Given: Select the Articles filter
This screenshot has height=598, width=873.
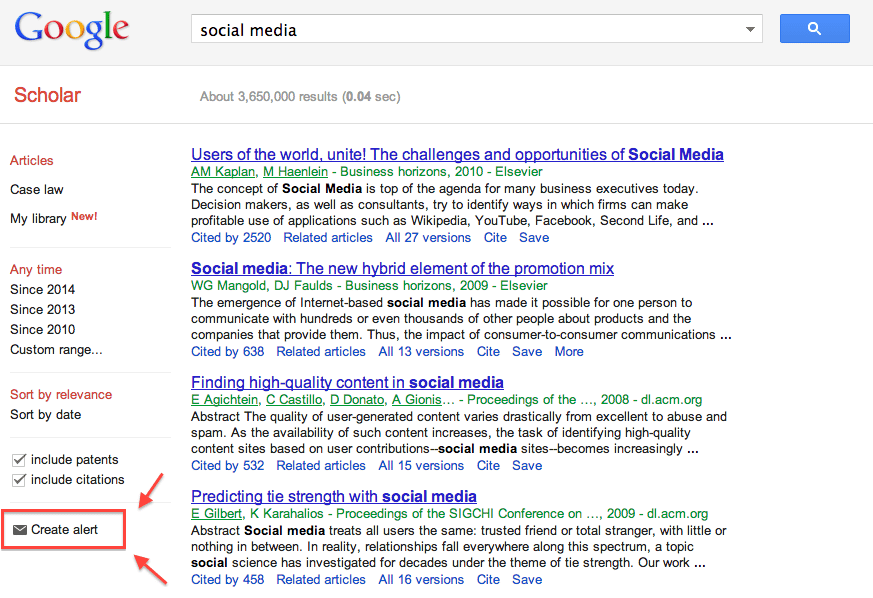Looking at the screenshot, I should [x=32, y=160].
